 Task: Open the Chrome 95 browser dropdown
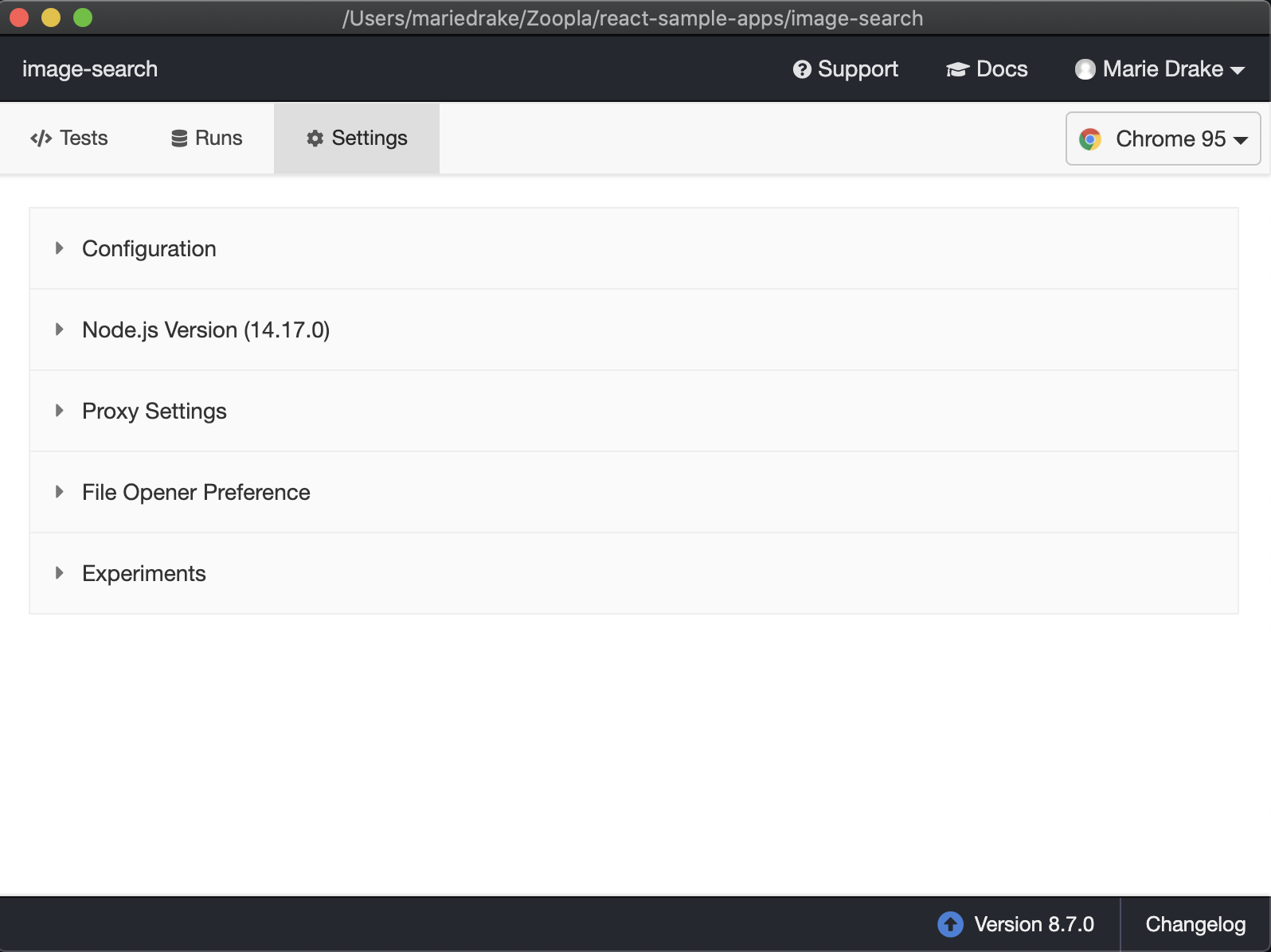click(x=1163, y=139)
